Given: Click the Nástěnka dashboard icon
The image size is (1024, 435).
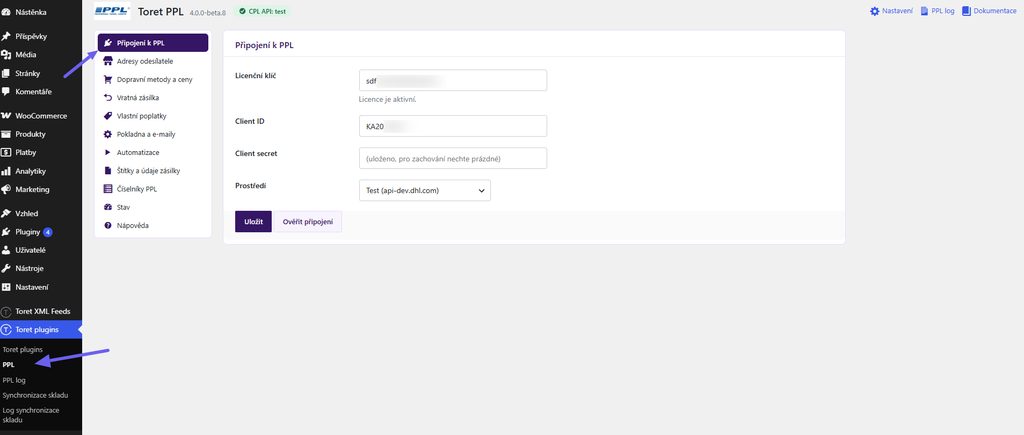Looking at the screenshot, I should coord(6,12).
